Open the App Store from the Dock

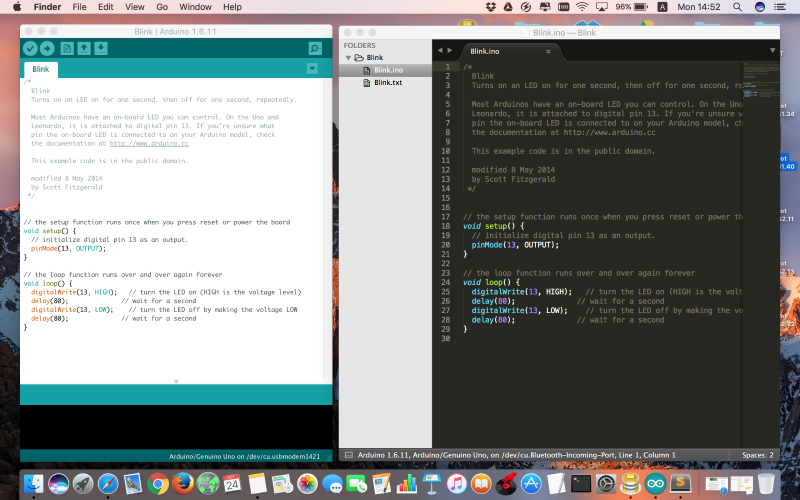click(x=531, y=483)
